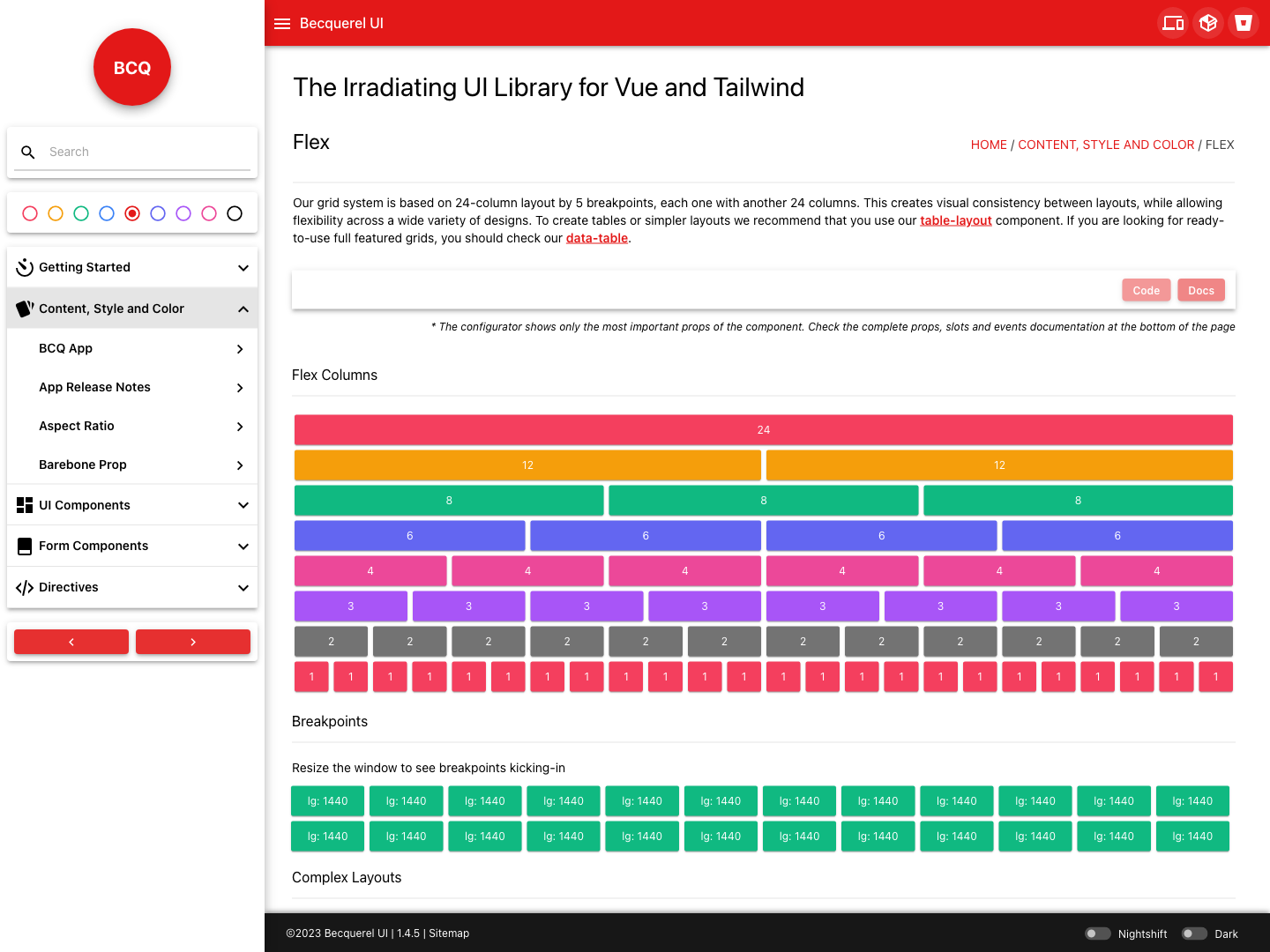Click the next page right-arrow button
Screen dimensions: 1270x952
(193, 642)
